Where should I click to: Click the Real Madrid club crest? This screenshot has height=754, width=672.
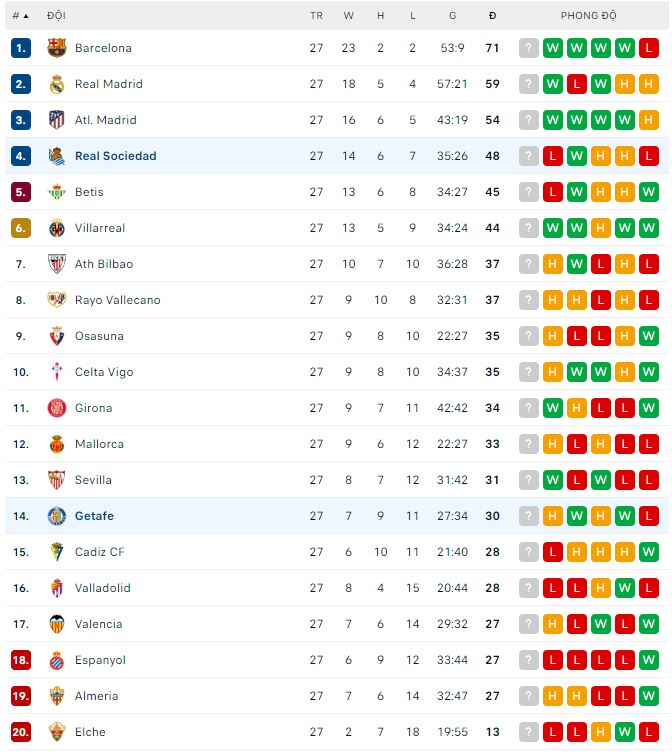point(57,84)
